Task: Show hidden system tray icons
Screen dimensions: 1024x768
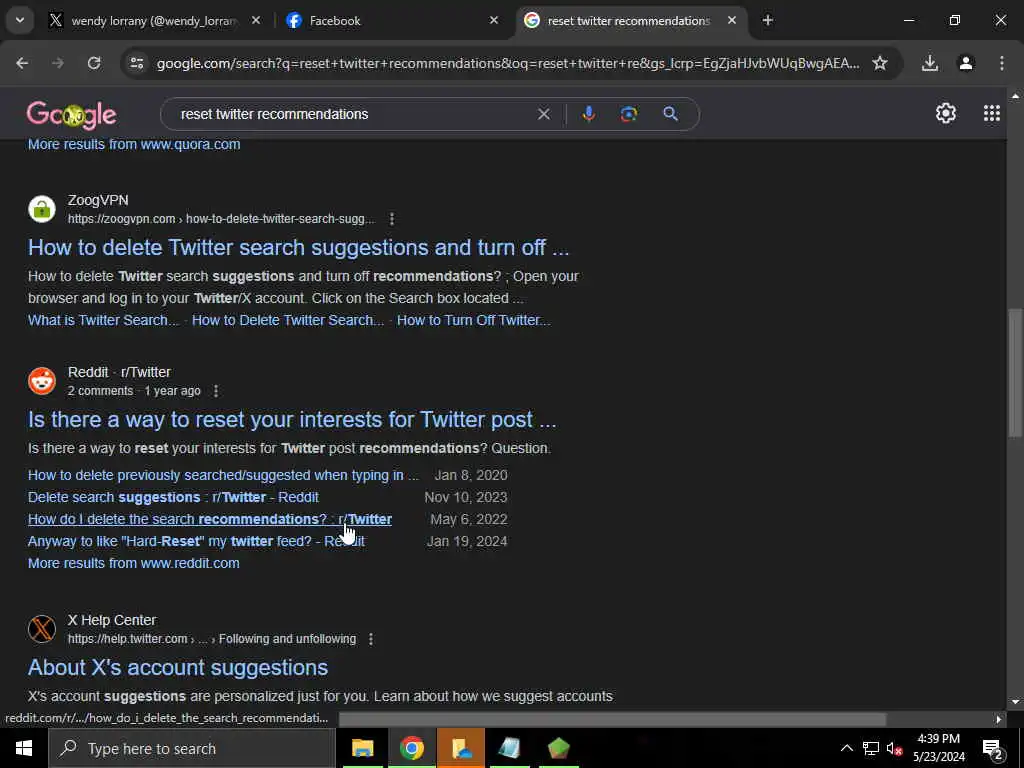Action: point(846,748)
